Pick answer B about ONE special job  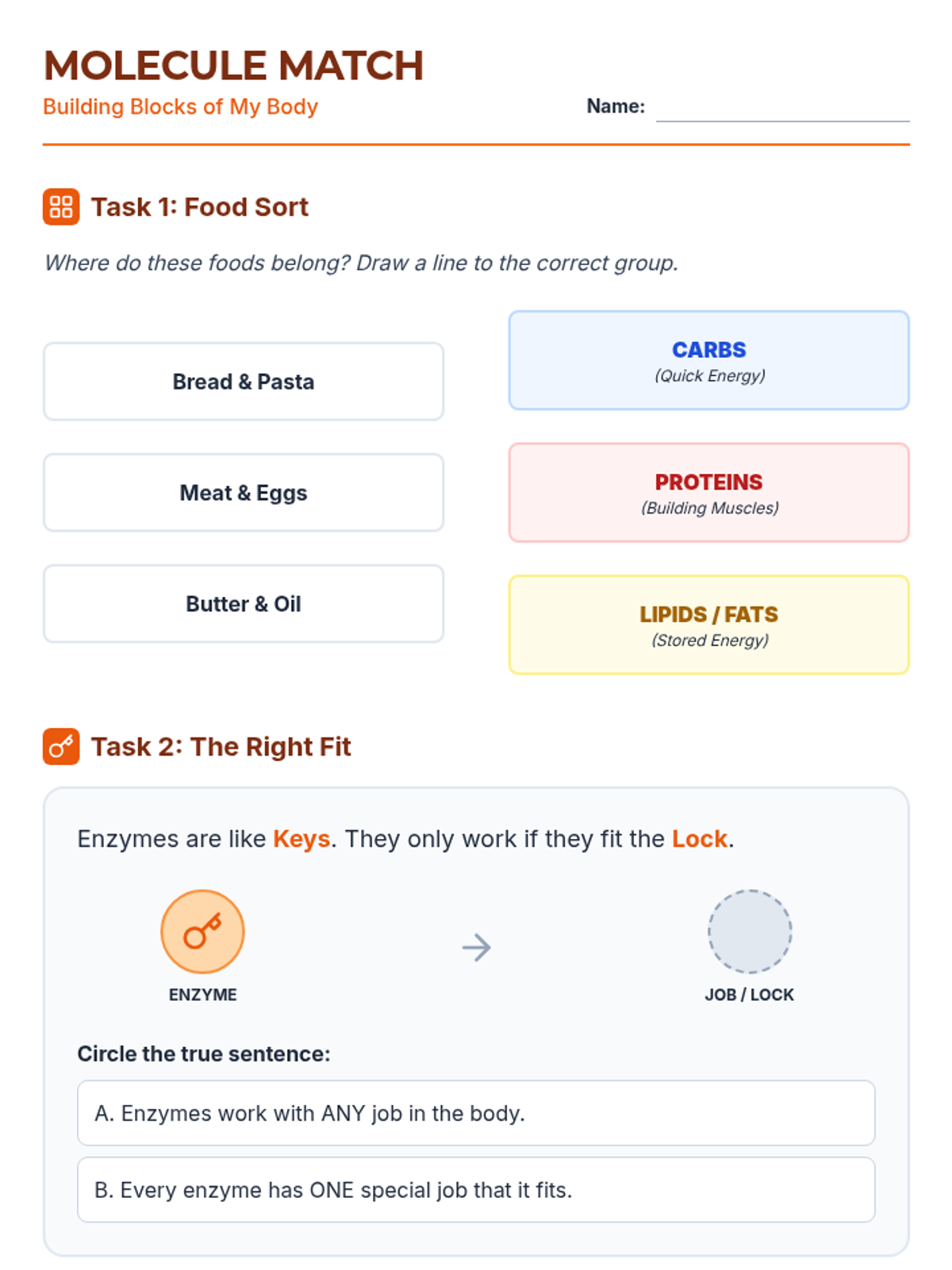476,1190
